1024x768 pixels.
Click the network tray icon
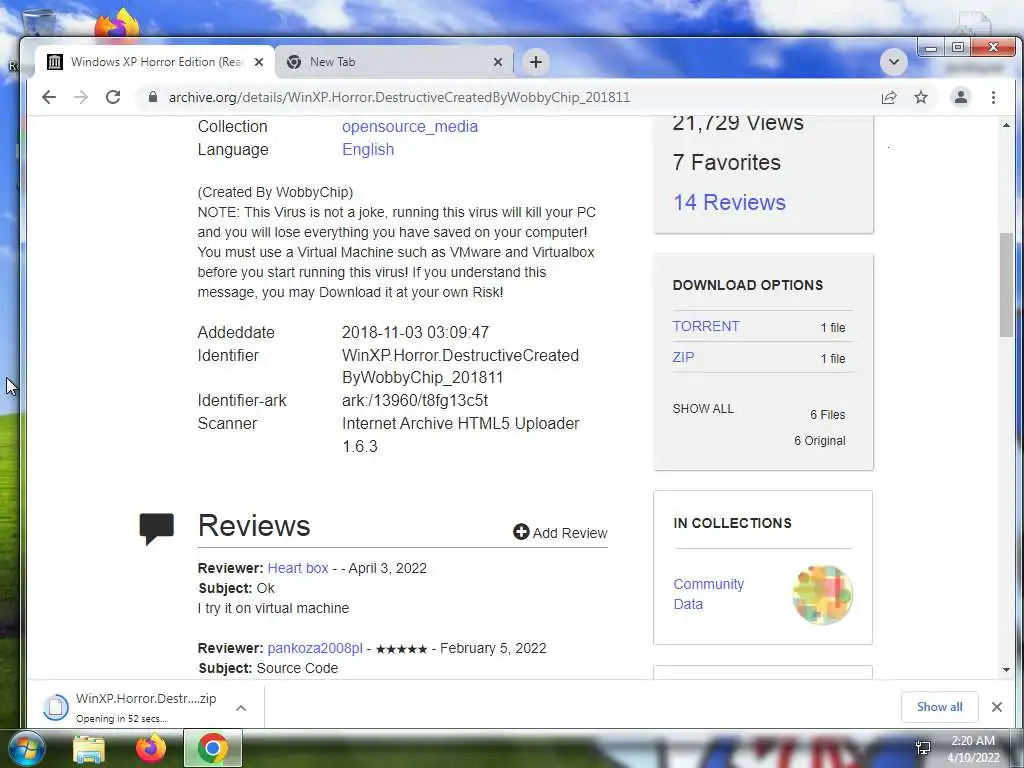(923, 748)
